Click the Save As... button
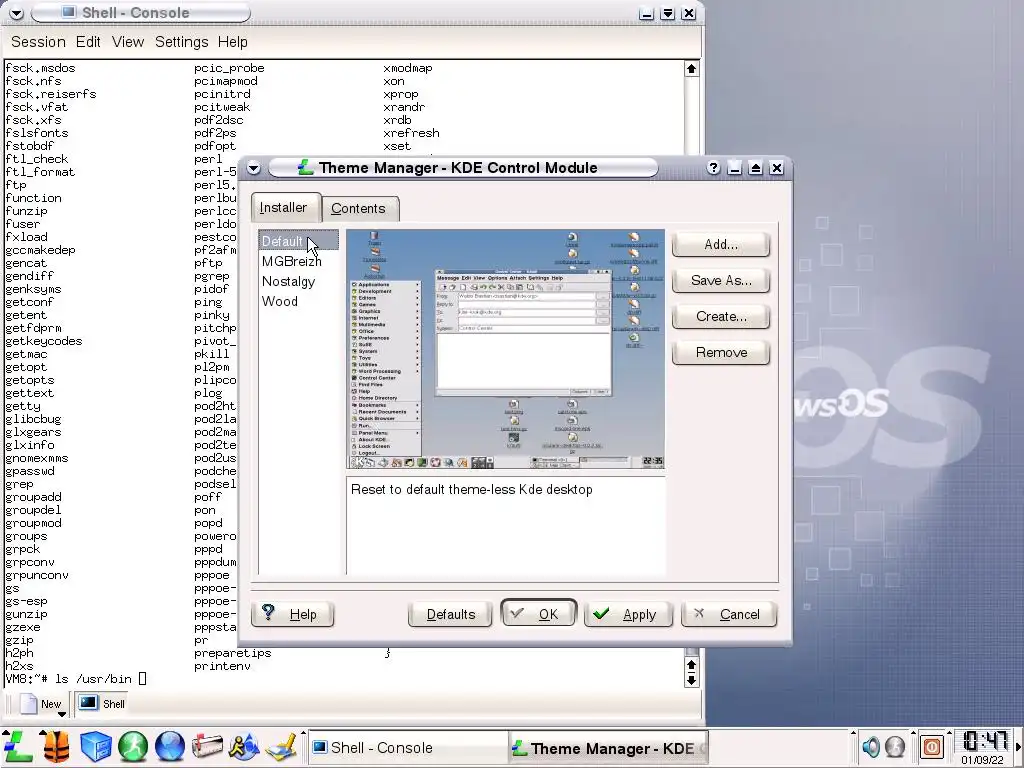The image size is (1024, 768). click(x=721, y=280)
